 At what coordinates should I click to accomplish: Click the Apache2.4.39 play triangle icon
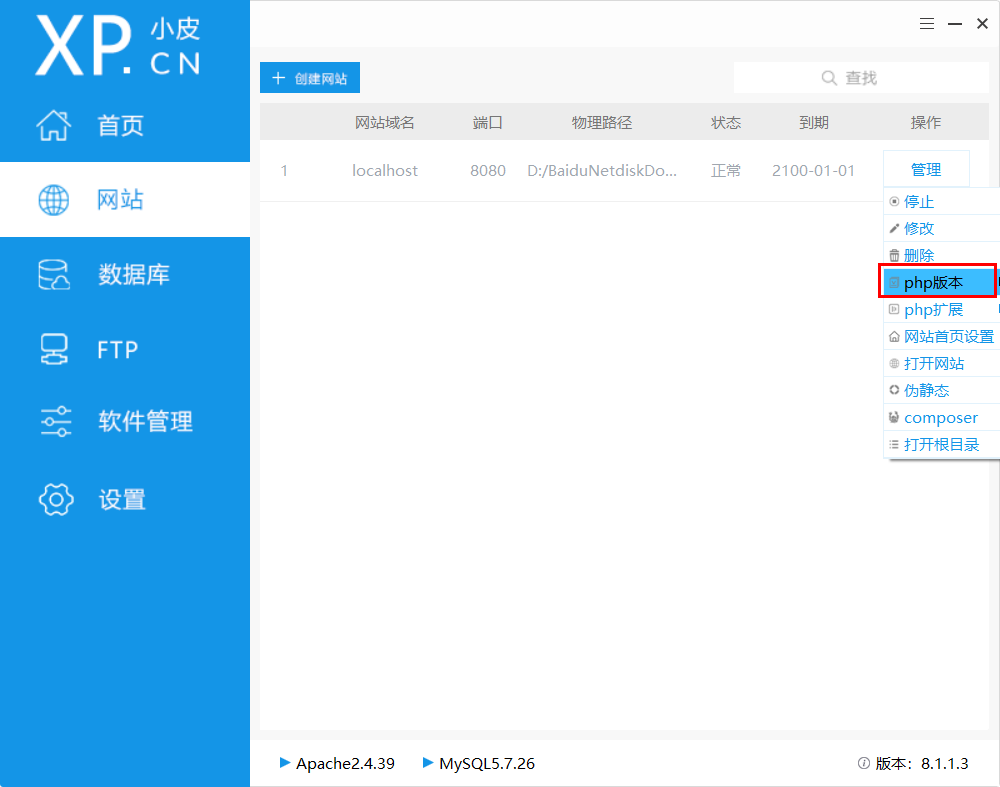click(x=285, y=762)
